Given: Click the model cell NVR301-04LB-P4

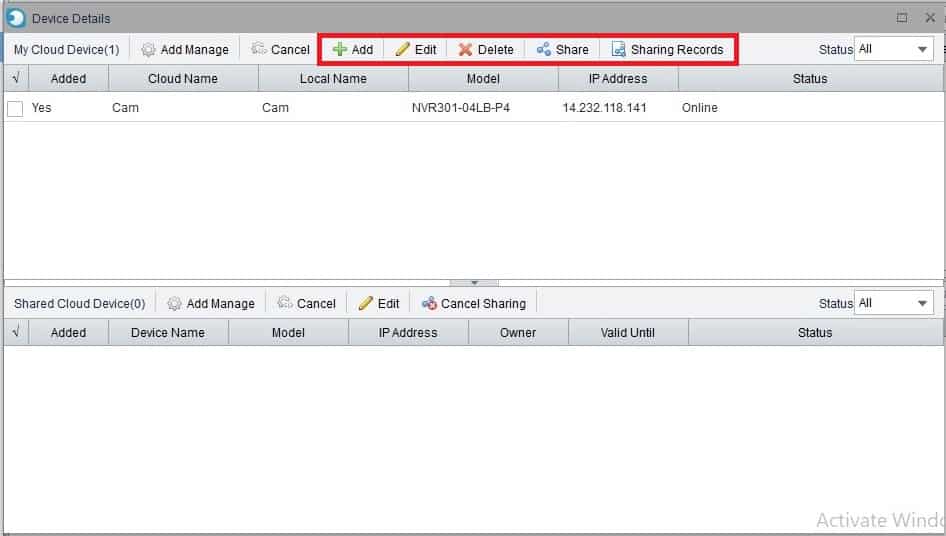Looking at the screenshot, I should coord(461,108).
